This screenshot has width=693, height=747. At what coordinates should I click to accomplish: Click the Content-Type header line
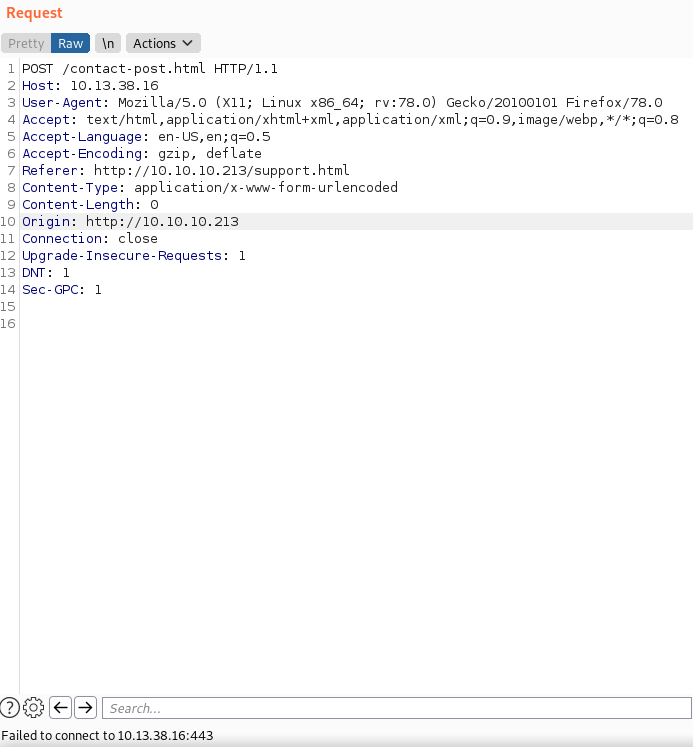[x=210, y=188]
